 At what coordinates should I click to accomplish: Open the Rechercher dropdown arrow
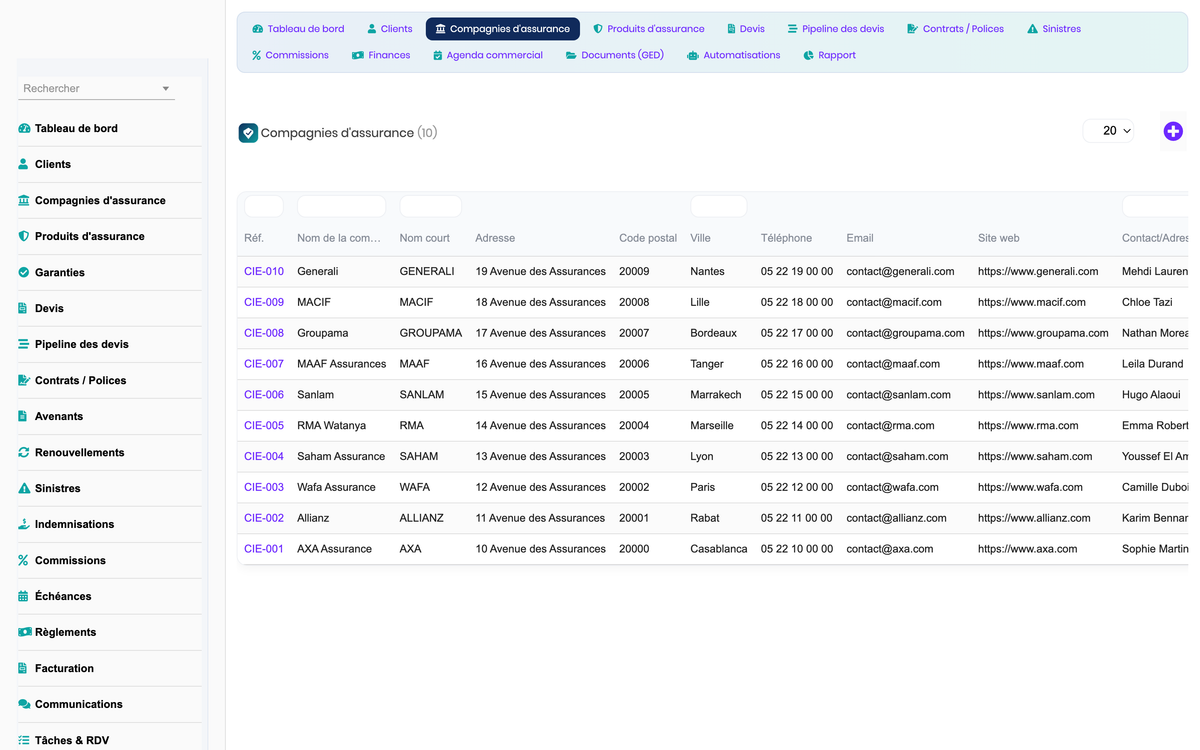(166, 89)
